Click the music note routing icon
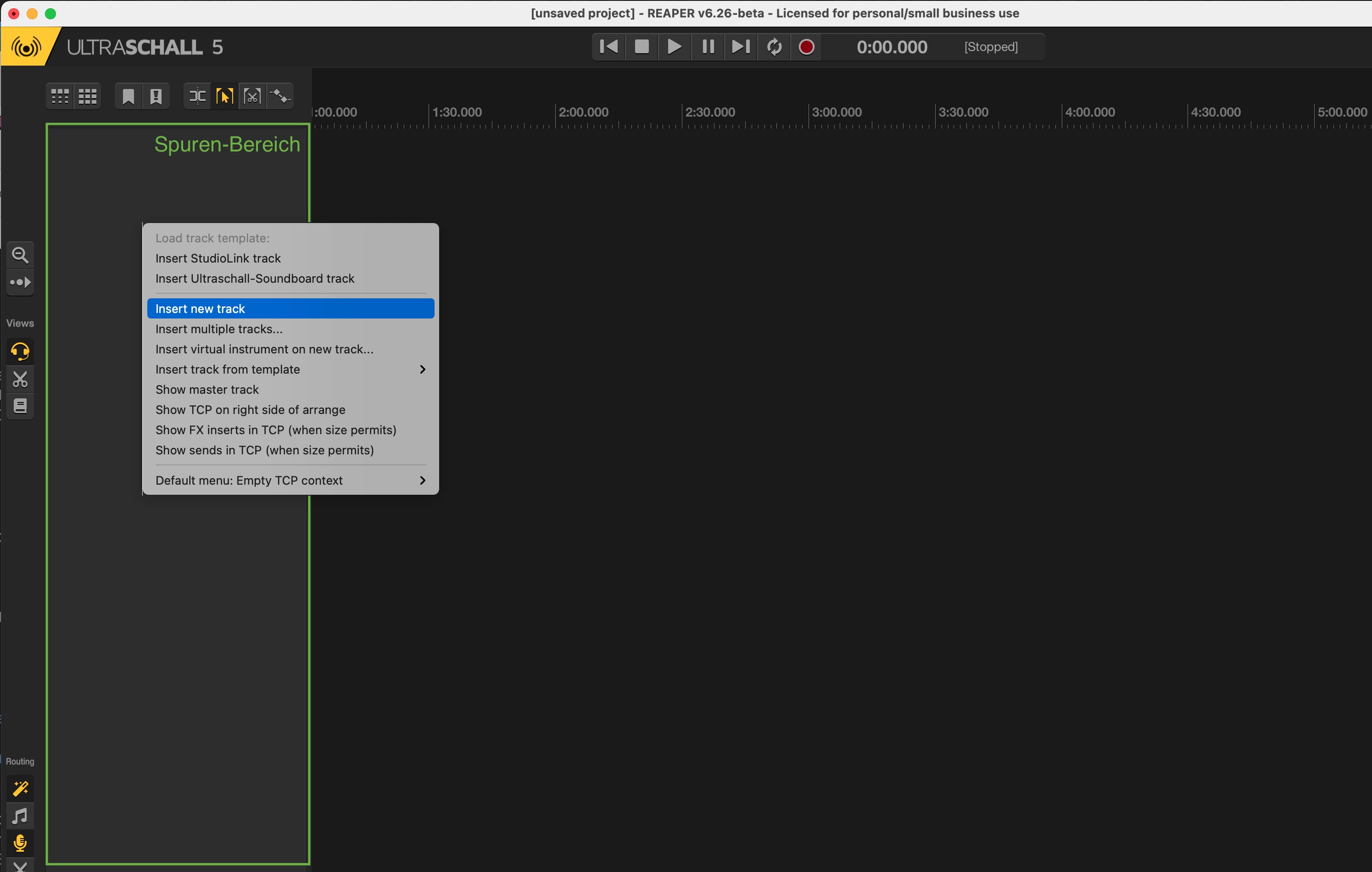The image size is (1372, 872). [20, 816]
